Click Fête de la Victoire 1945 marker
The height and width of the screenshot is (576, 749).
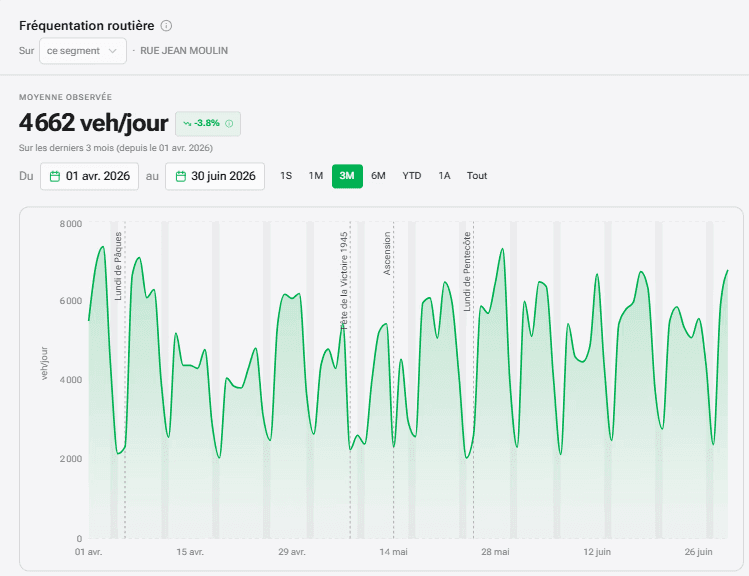pyautogui.click(x=344, y=281)
